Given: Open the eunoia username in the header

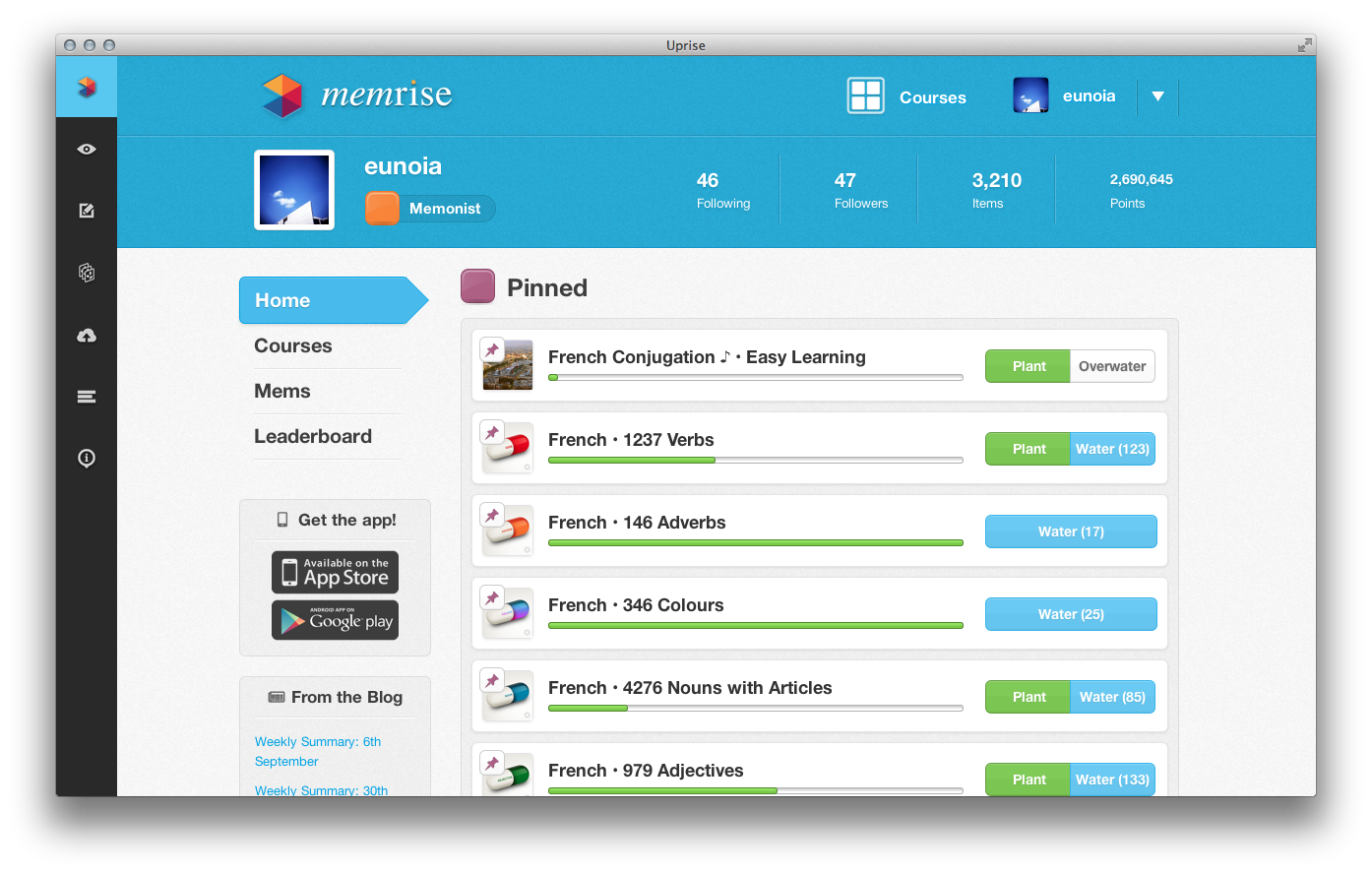Looking at the screenshot, I should pyautogui.click(x=1090, y=95).
